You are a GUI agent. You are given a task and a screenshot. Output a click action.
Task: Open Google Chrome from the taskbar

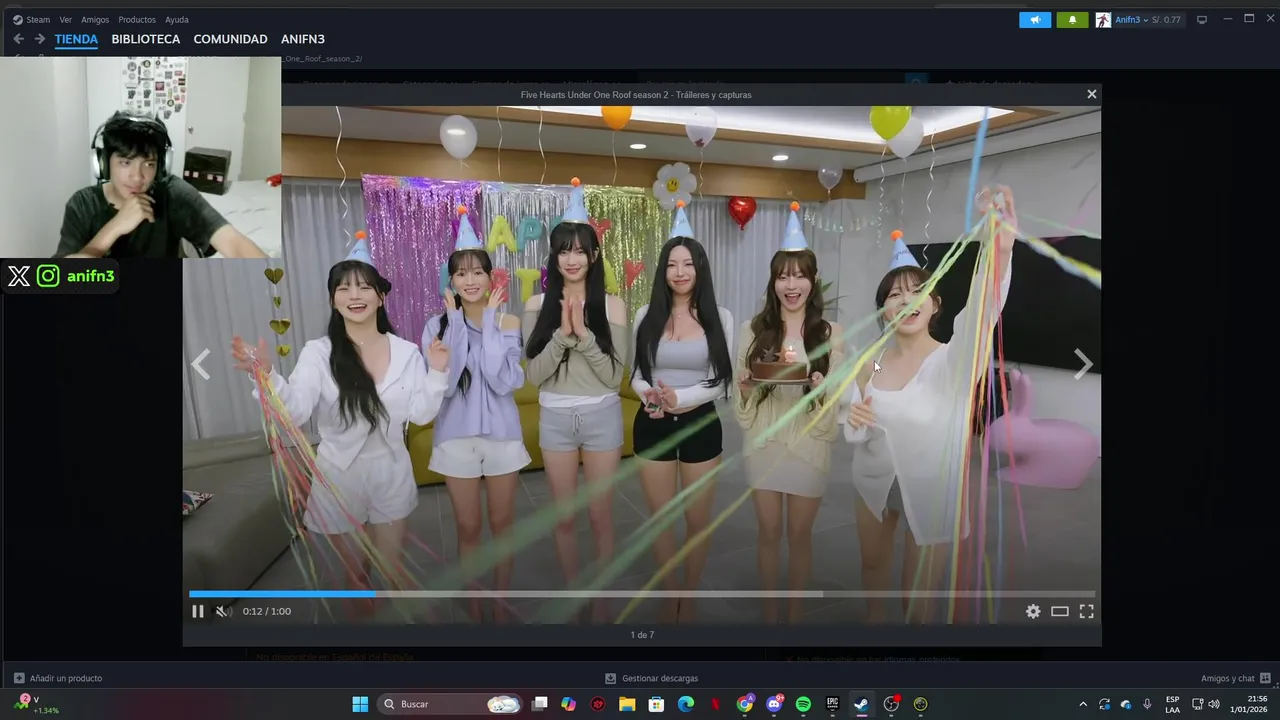pos(745,704)
